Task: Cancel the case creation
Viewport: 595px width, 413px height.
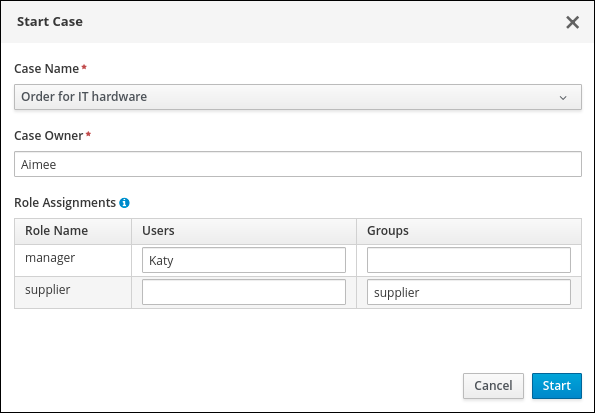Action: pos(493,386)
